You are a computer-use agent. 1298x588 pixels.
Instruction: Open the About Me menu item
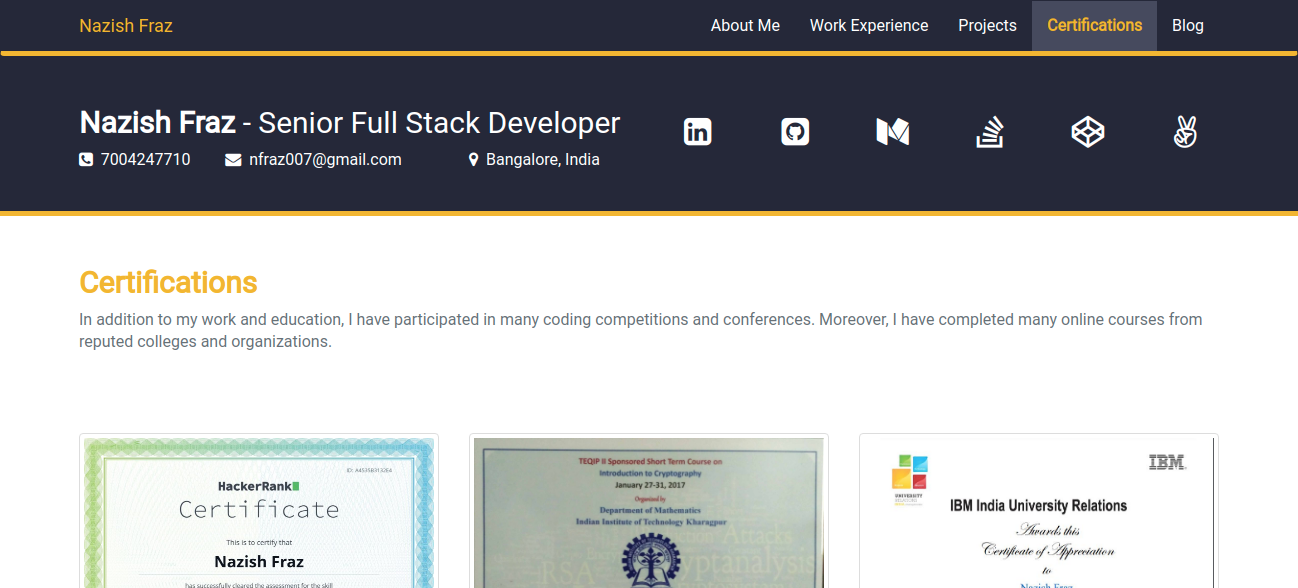745,25
